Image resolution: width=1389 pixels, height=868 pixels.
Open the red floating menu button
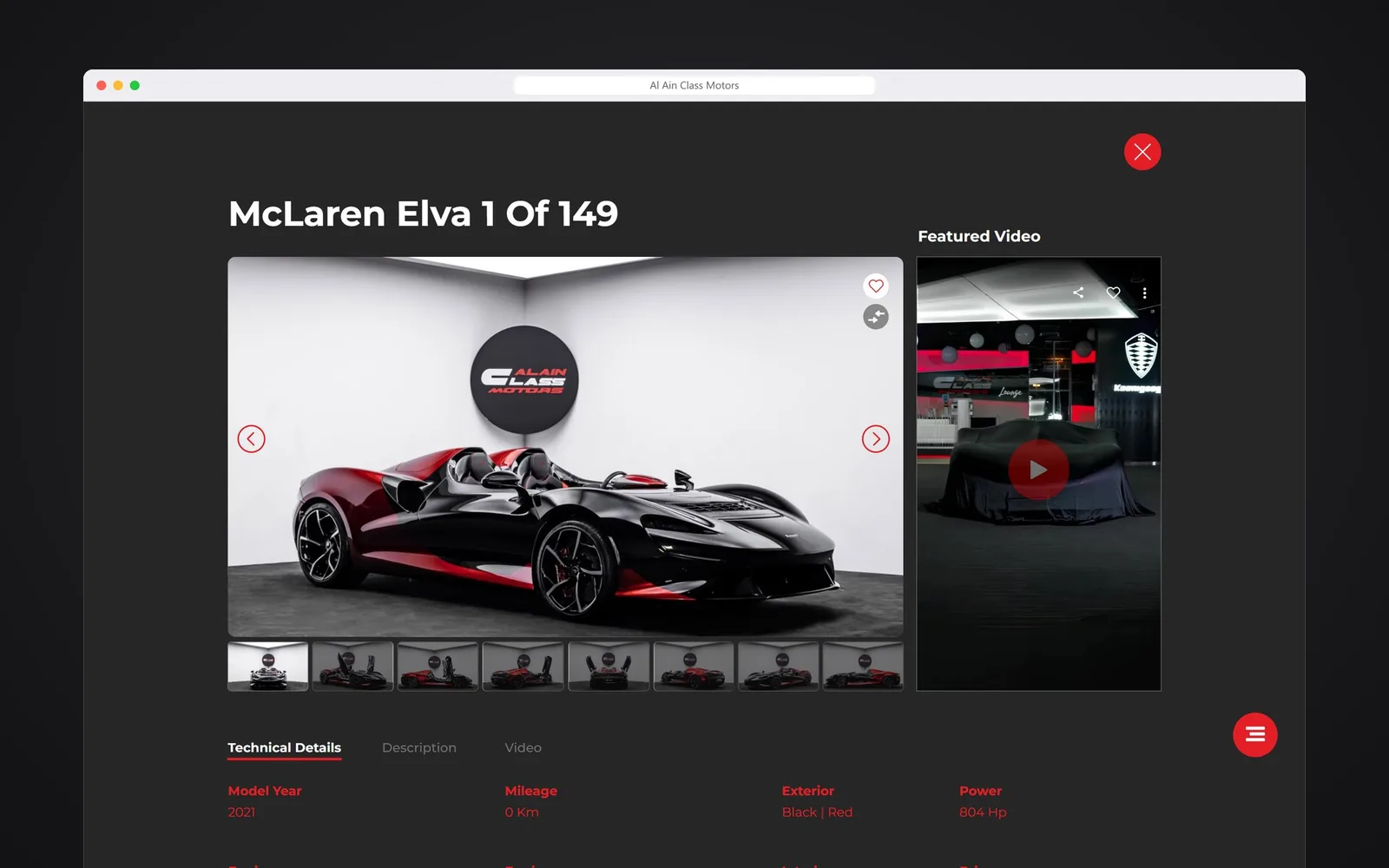pyautogui.click(x=1255, y=735)
